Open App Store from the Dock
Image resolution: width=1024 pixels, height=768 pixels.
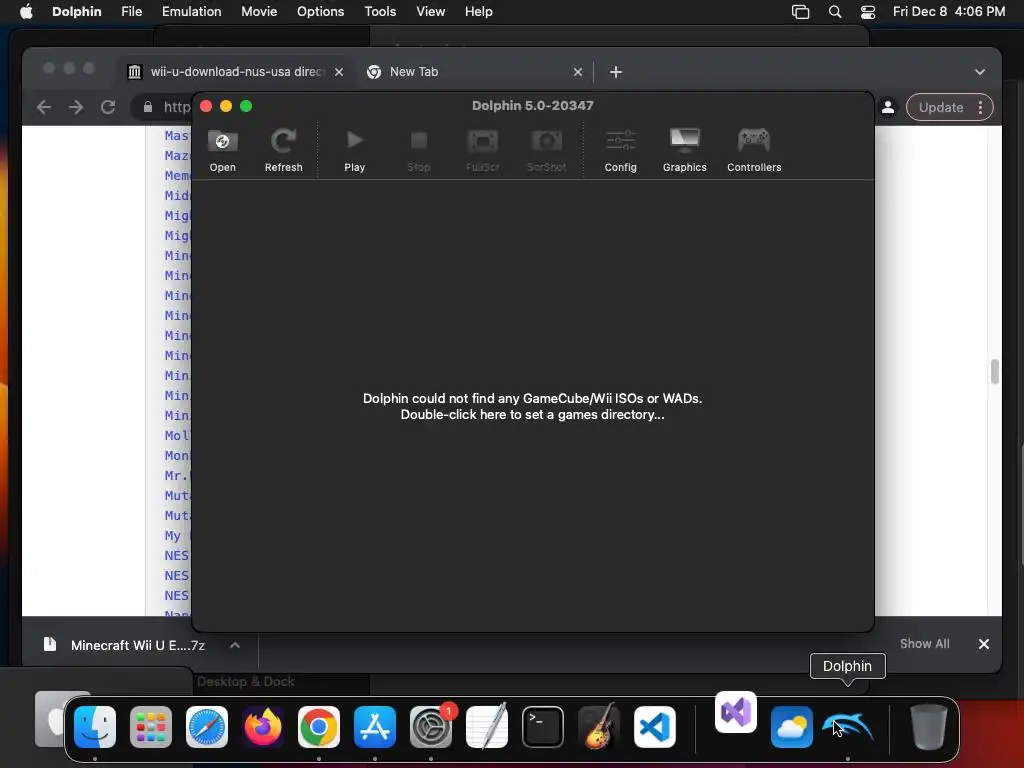click(x=375, y=727)
